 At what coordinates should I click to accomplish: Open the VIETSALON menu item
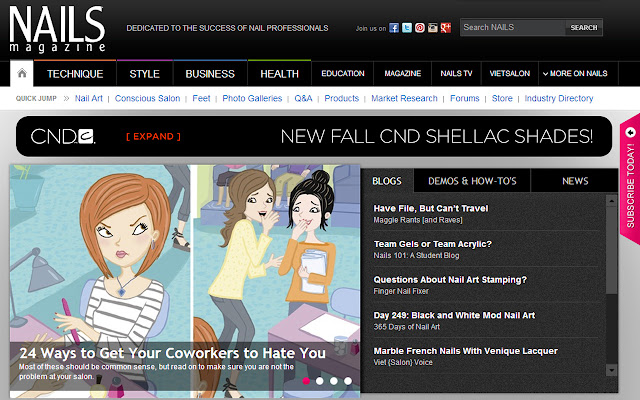coord(510,73)
